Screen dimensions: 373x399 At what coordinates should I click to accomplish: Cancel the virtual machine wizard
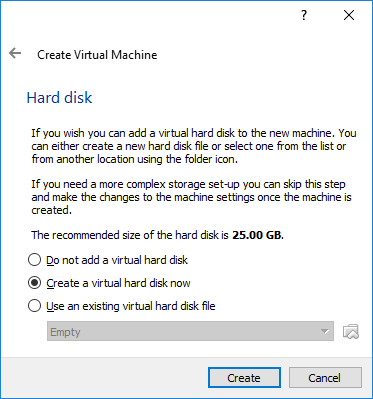[x=325, y=378]
